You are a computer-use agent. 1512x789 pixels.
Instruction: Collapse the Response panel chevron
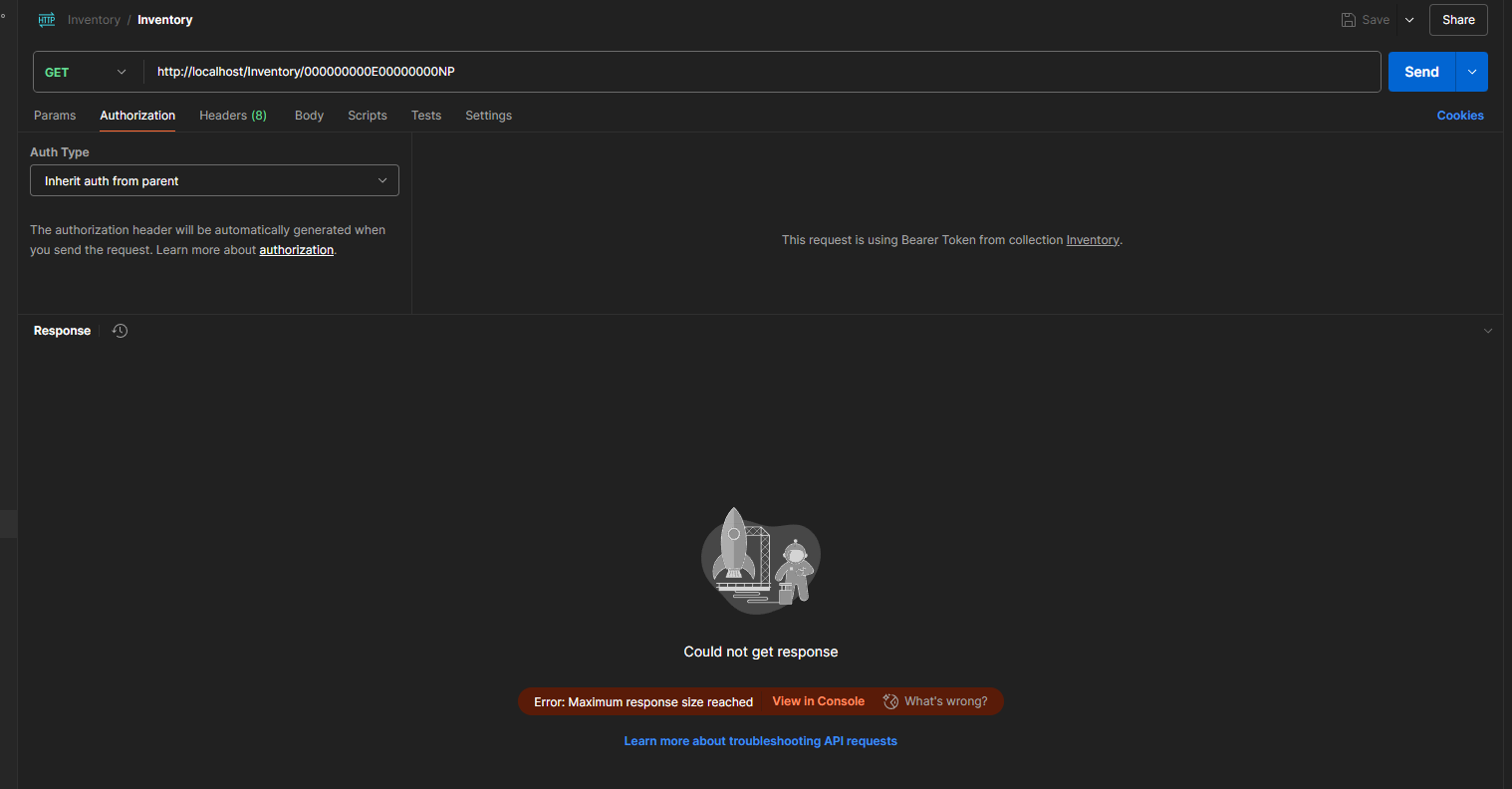pos(1488,331)
